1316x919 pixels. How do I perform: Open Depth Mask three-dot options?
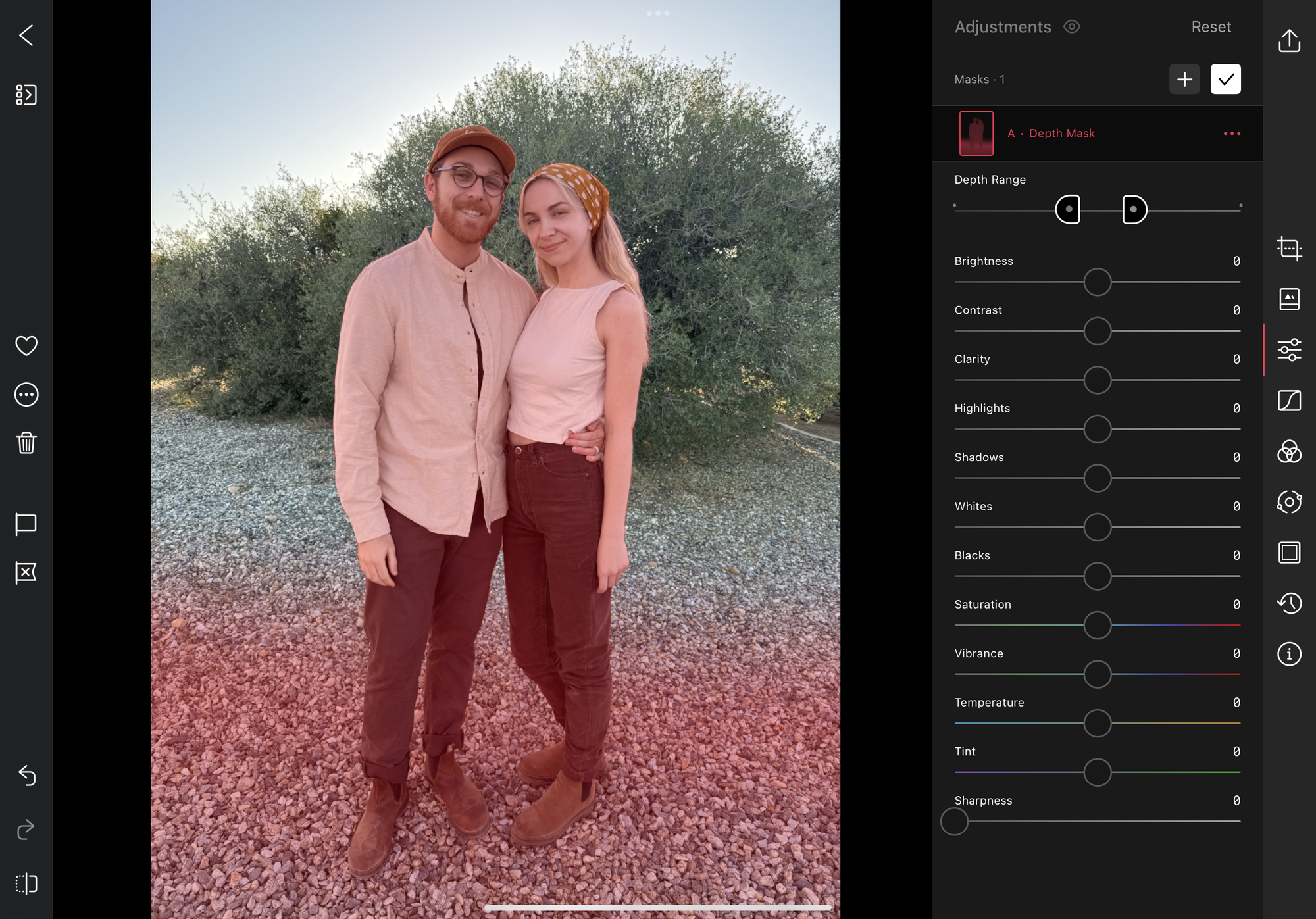[x=1232, y=134]
